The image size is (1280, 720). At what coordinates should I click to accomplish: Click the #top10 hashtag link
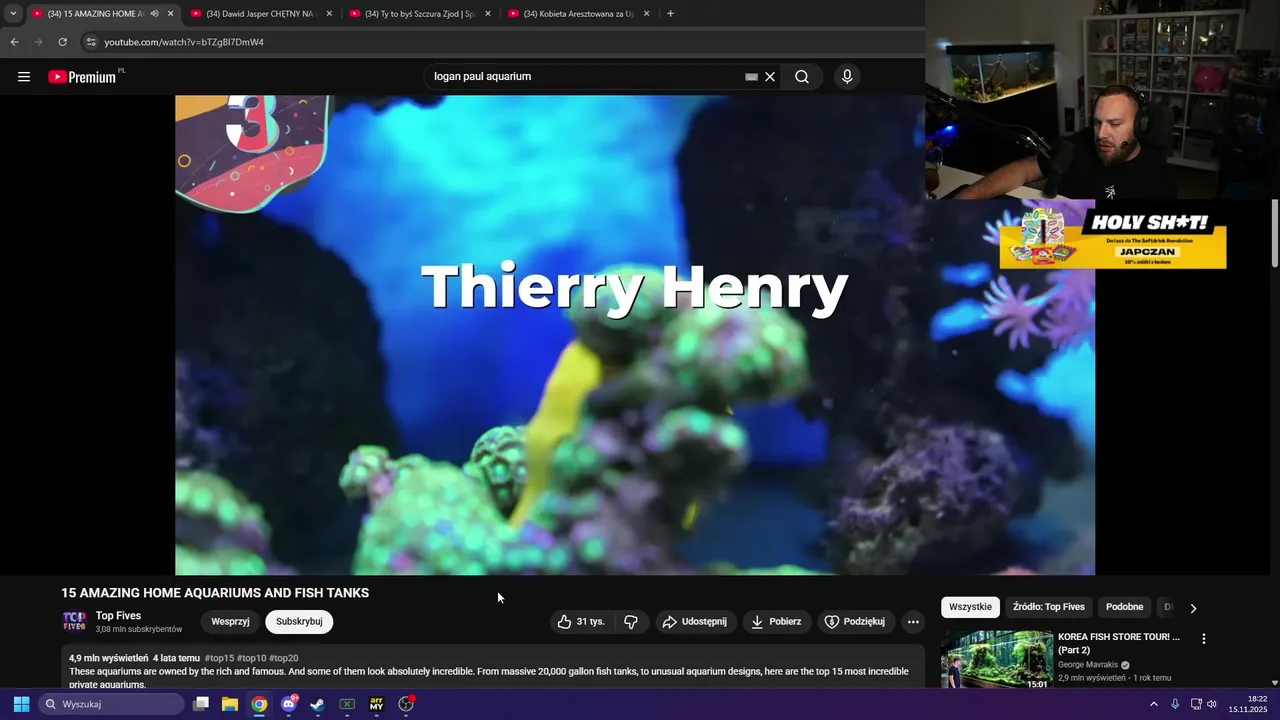tap(251, 658)
